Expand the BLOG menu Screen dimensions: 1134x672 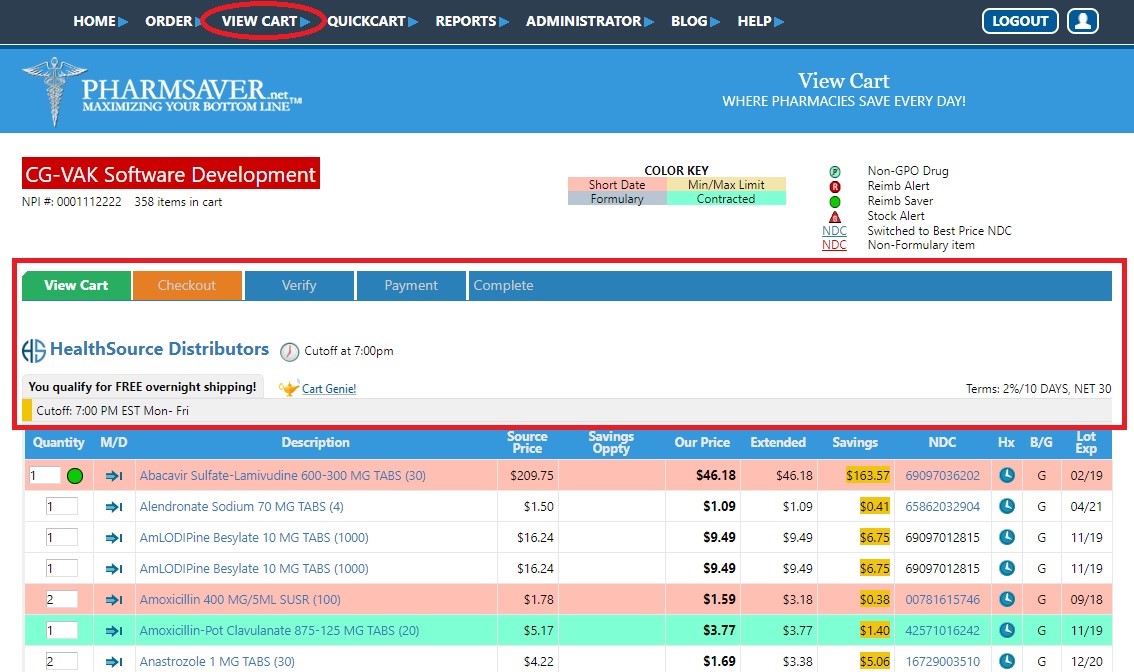click(x=695, y=21)
